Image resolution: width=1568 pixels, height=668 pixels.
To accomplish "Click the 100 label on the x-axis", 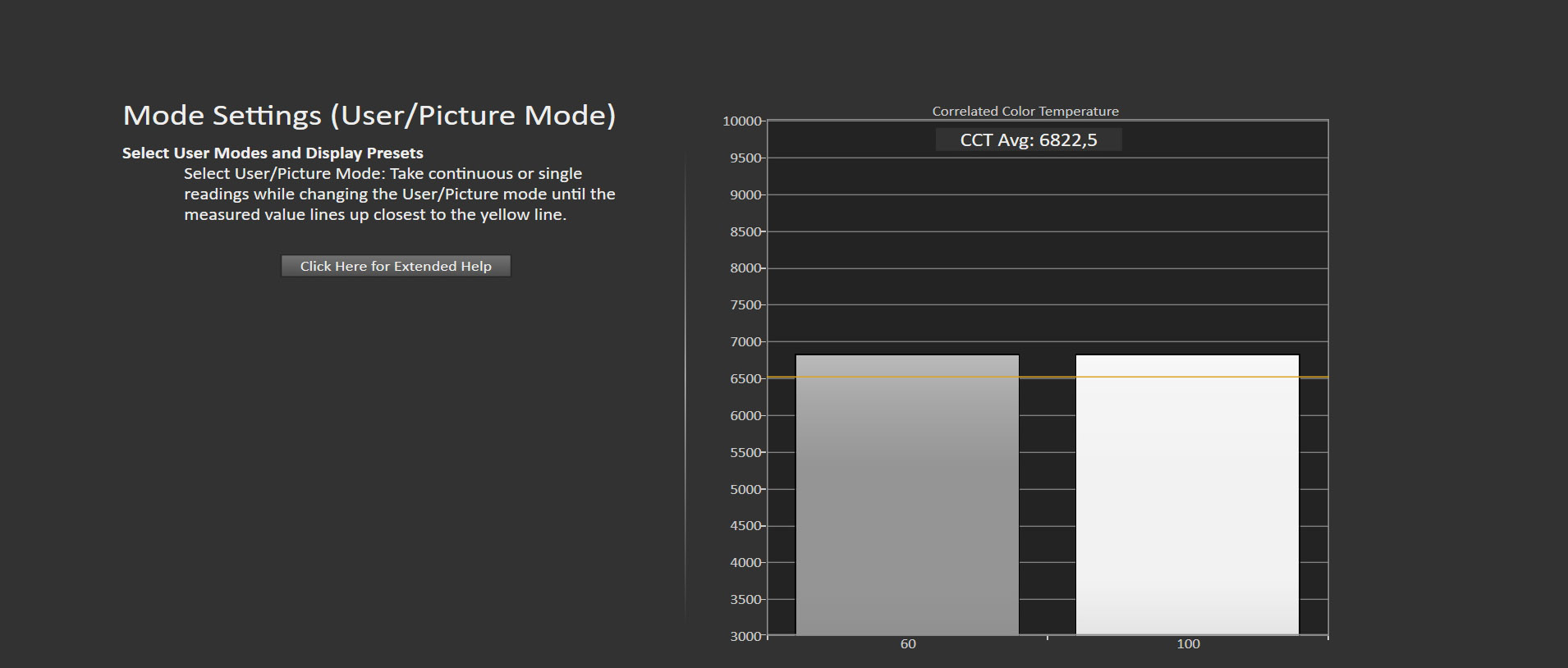I will [1187, 644].
